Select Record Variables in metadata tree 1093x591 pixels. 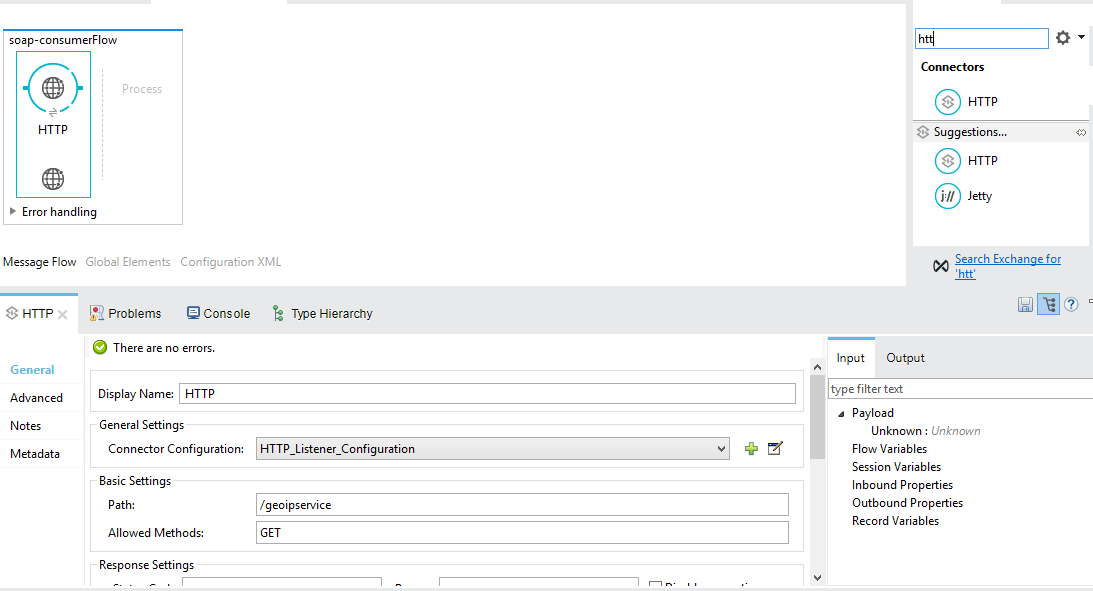coord(895,521)
